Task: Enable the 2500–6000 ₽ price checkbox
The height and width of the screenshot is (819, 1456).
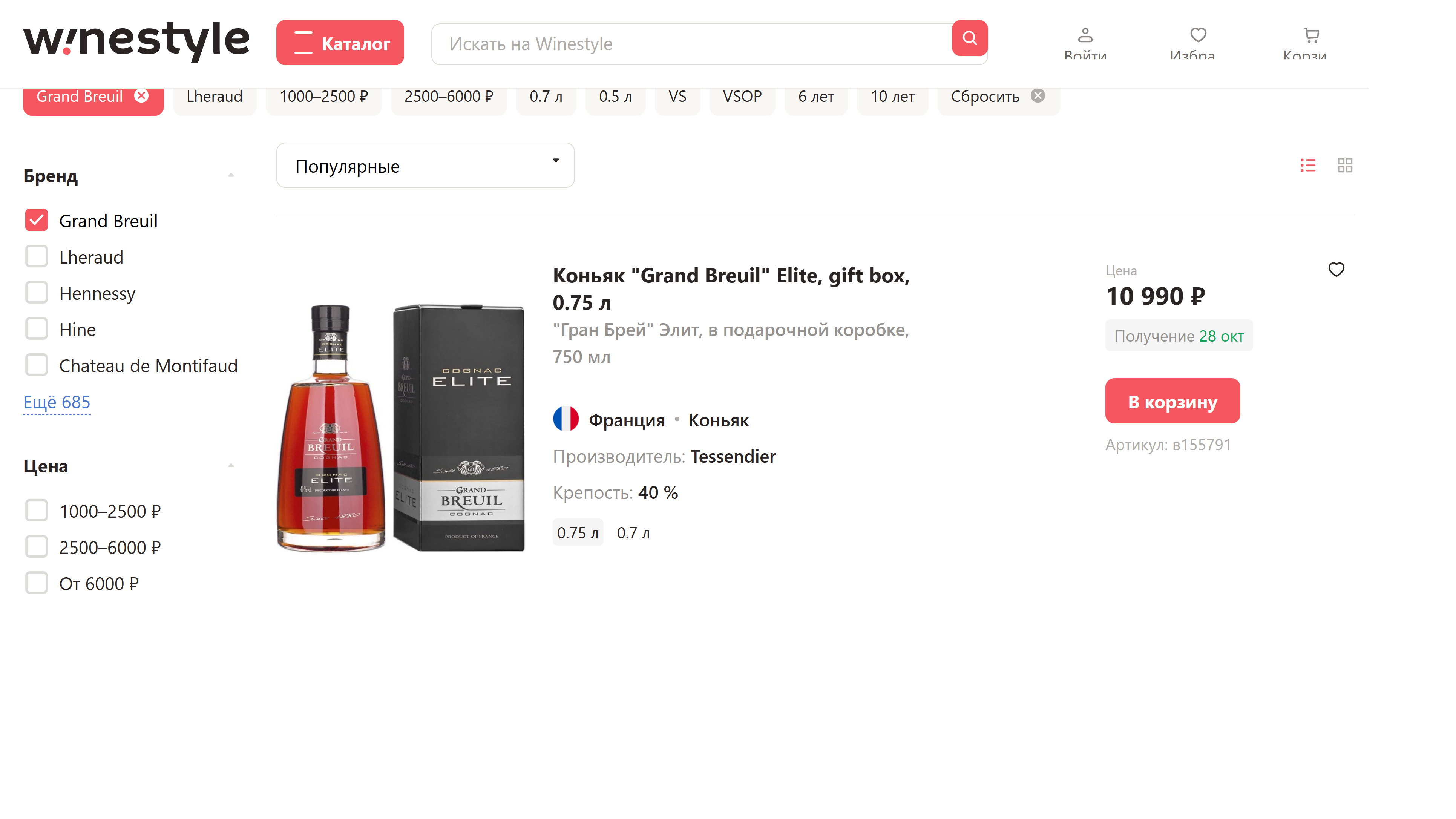Action: tap(37, 546)
